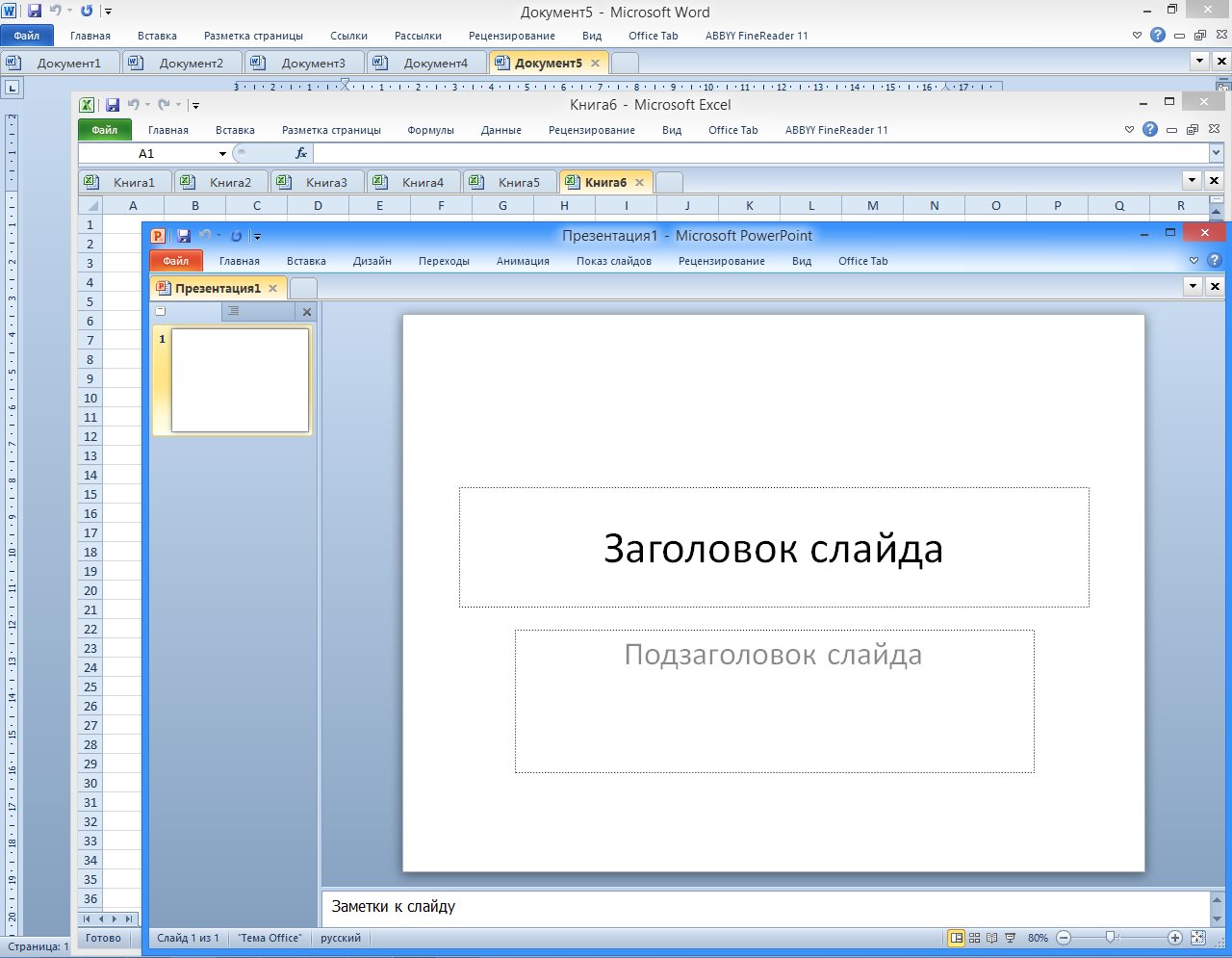Close the active Документ5 tab via X
Viewport: 1232px width, 958px height.
tap(595, 63)
